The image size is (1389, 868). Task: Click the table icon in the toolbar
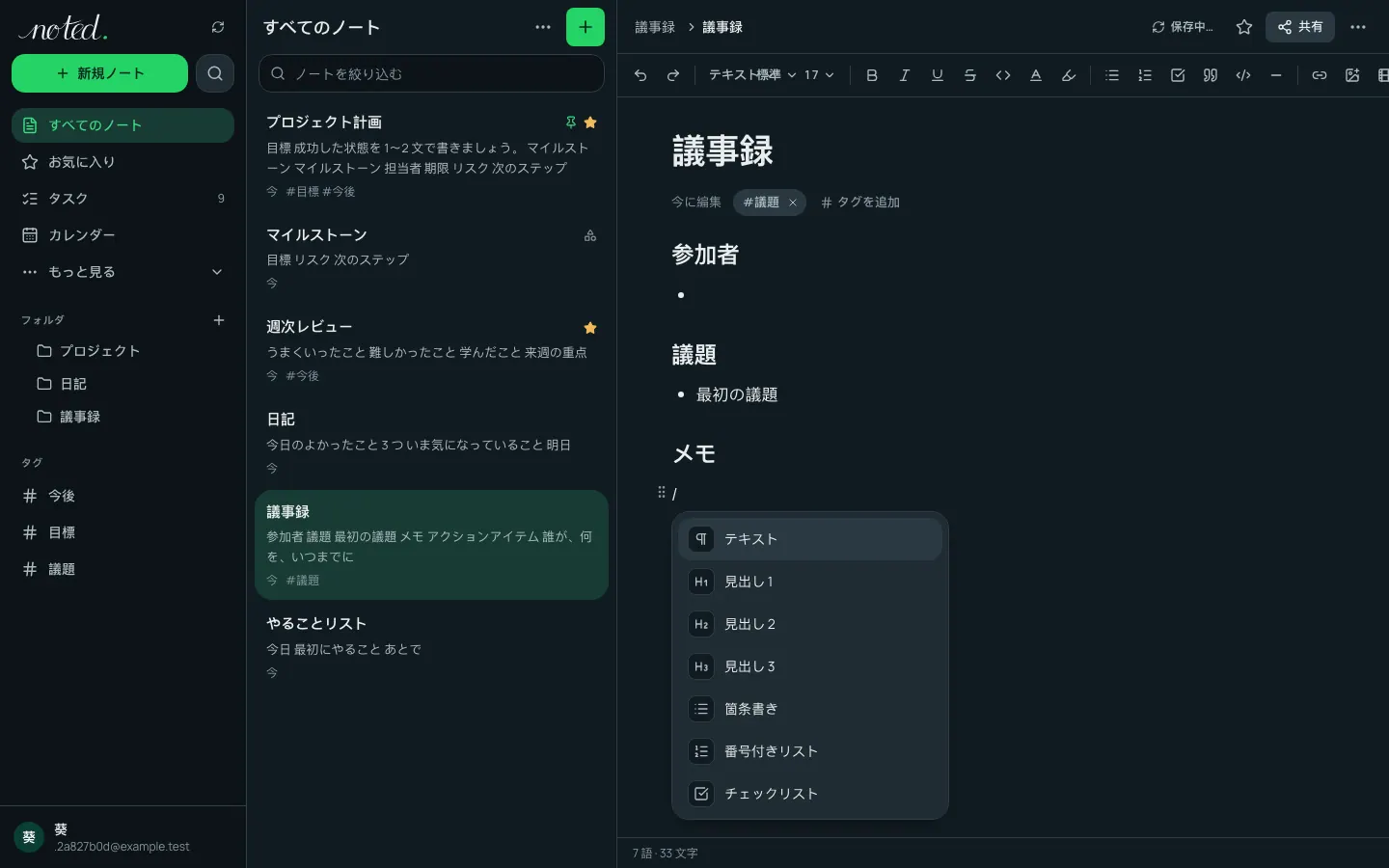[x=1383, y=75]
